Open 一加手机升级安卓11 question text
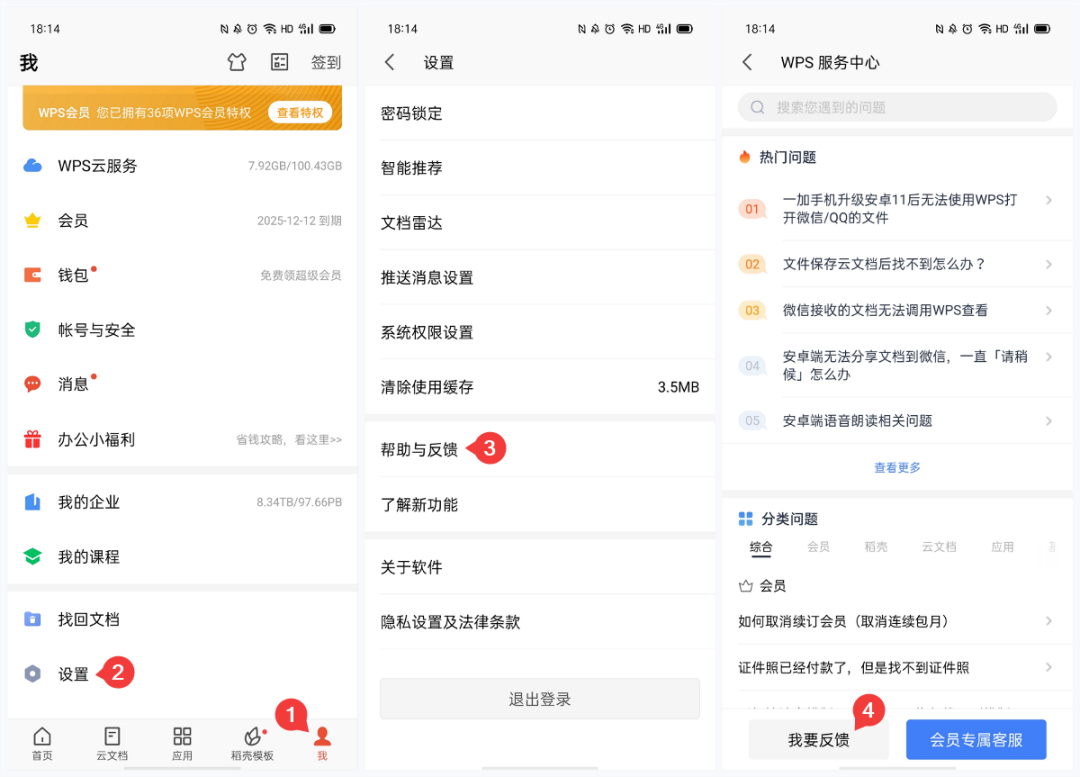1080x777 pixels. [x=900, y=209]
